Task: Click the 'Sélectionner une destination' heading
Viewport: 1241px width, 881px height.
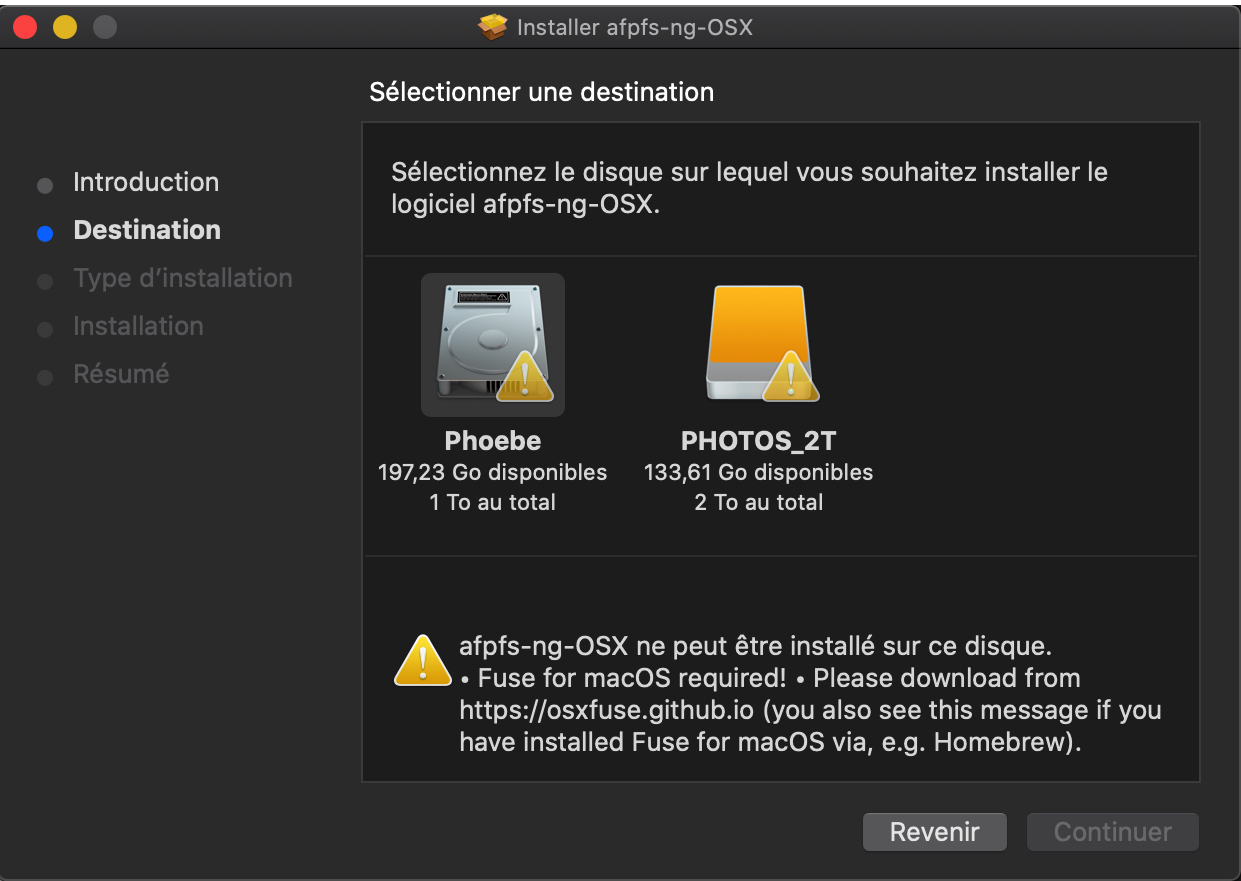Action: coord(542,92)
